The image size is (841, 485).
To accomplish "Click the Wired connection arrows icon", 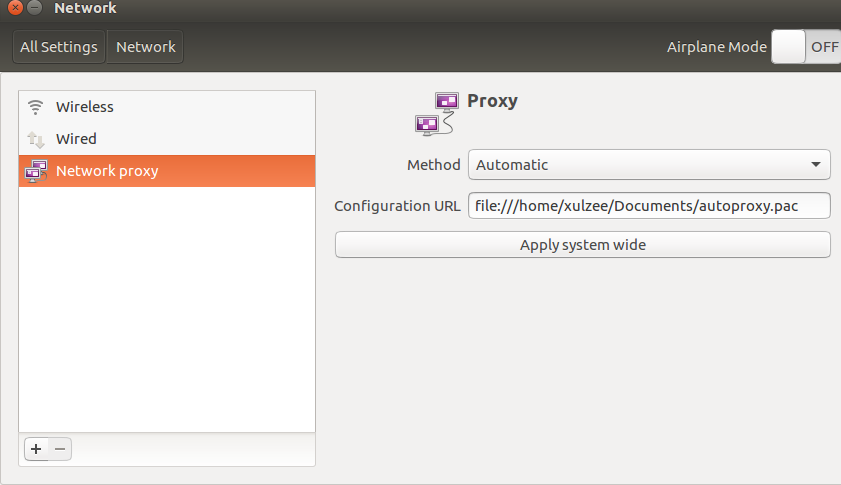I will click(x=36, y=139).
